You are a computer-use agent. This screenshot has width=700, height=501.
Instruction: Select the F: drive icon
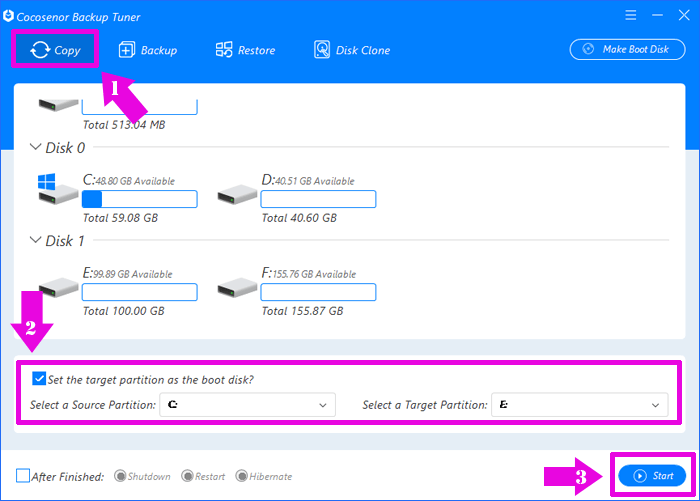(237, 288)
